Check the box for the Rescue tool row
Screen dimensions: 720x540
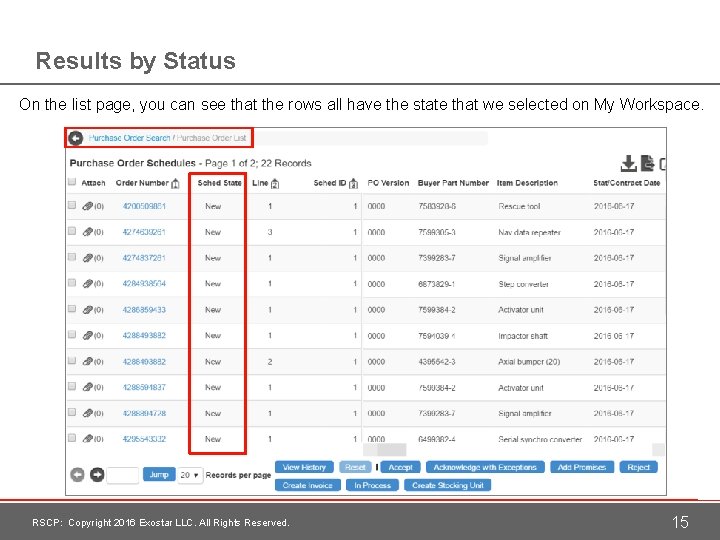72,205
